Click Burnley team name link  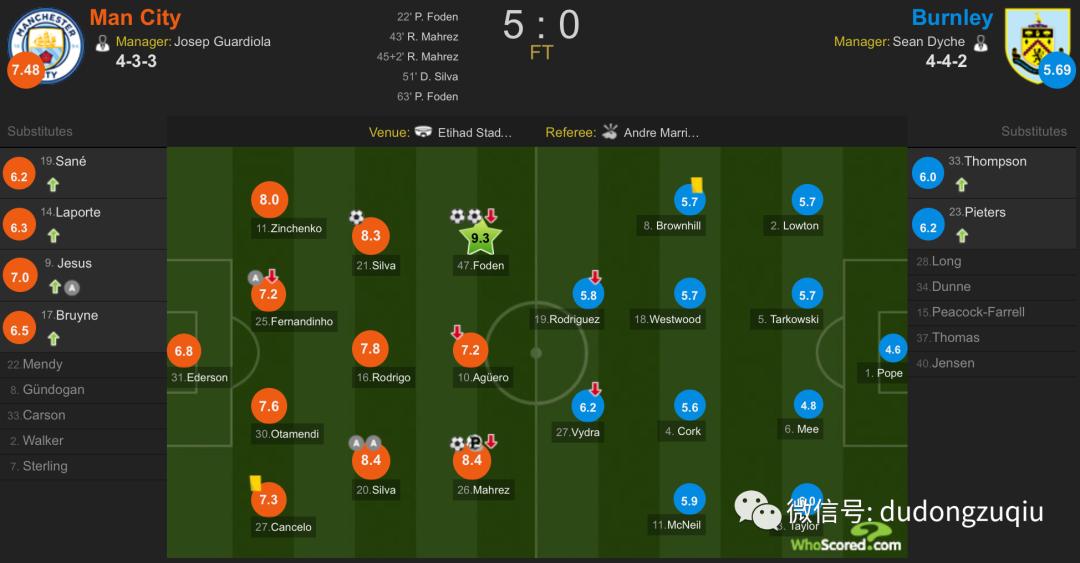pos(951,18)
